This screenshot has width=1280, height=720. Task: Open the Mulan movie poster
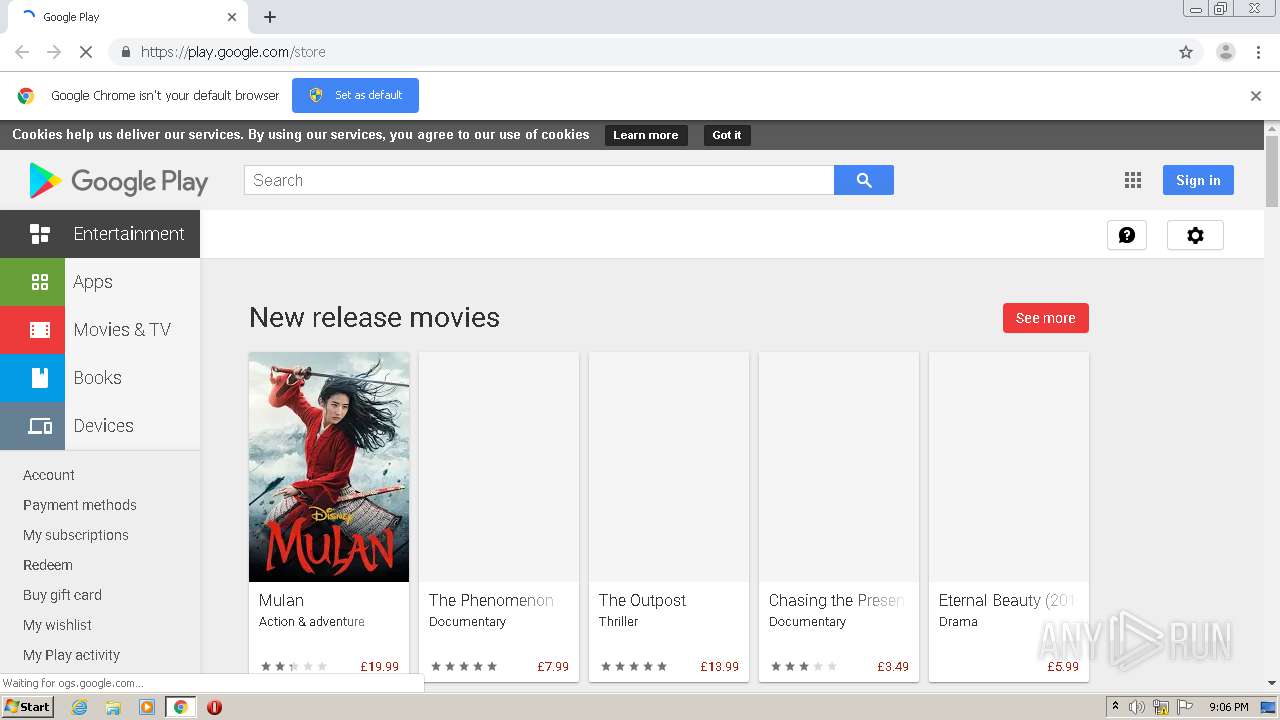pos(329,467)
